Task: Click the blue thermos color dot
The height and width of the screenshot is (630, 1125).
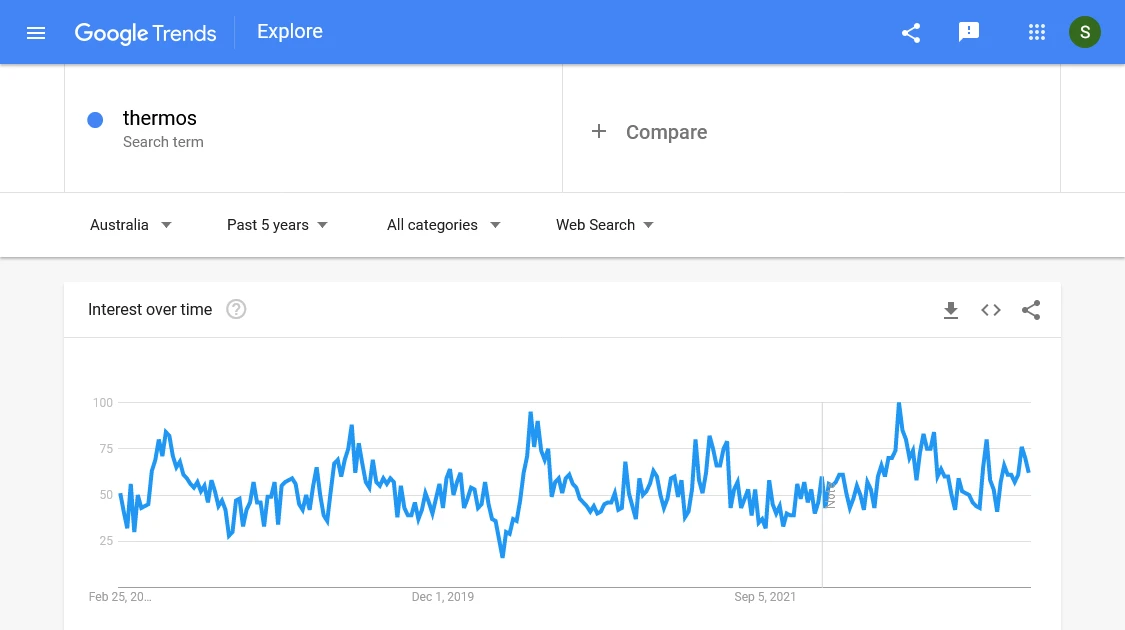Action: point(95,120)
